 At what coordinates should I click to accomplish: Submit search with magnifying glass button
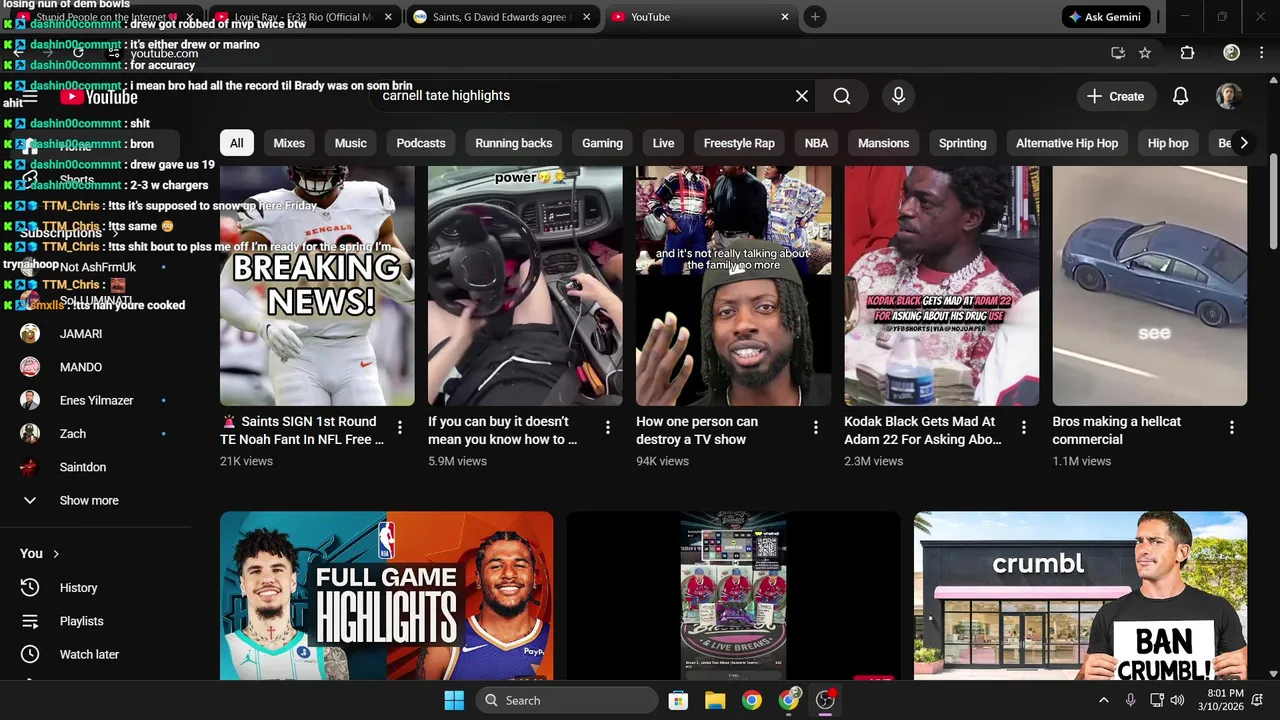coord(842,96)
